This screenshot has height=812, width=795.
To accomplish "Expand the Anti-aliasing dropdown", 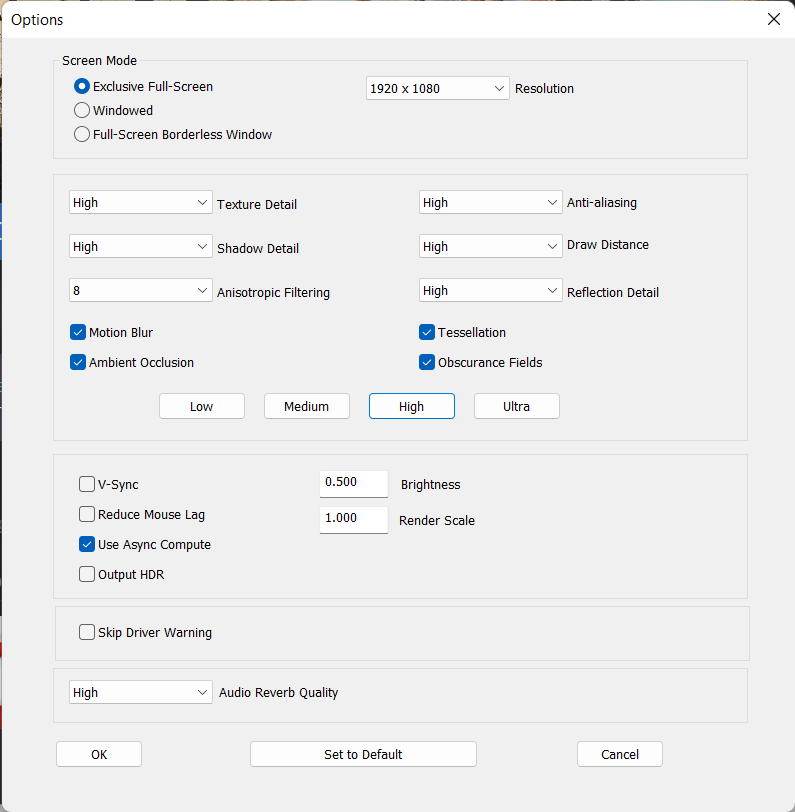I will pos(490,202).
